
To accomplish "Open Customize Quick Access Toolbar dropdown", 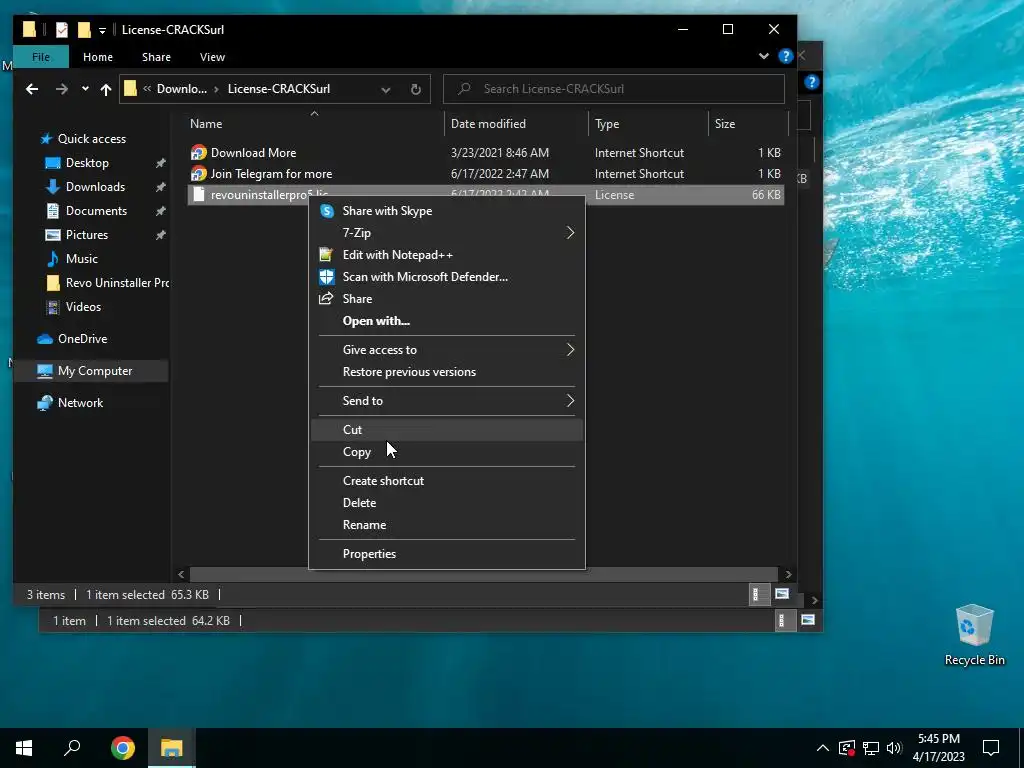I will (x=103, y=30).
